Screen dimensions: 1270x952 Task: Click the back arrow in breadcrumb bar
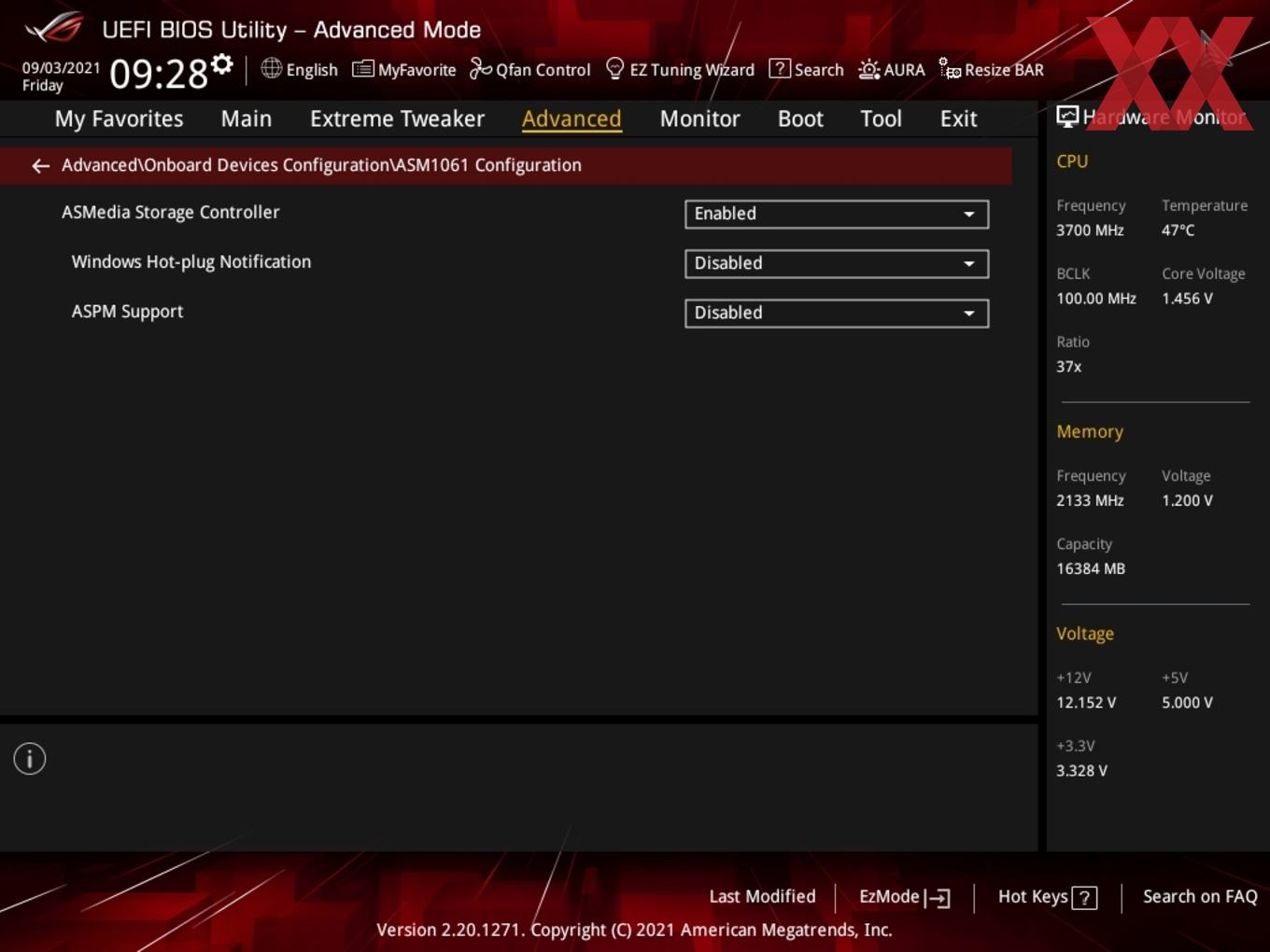(40, 166)
